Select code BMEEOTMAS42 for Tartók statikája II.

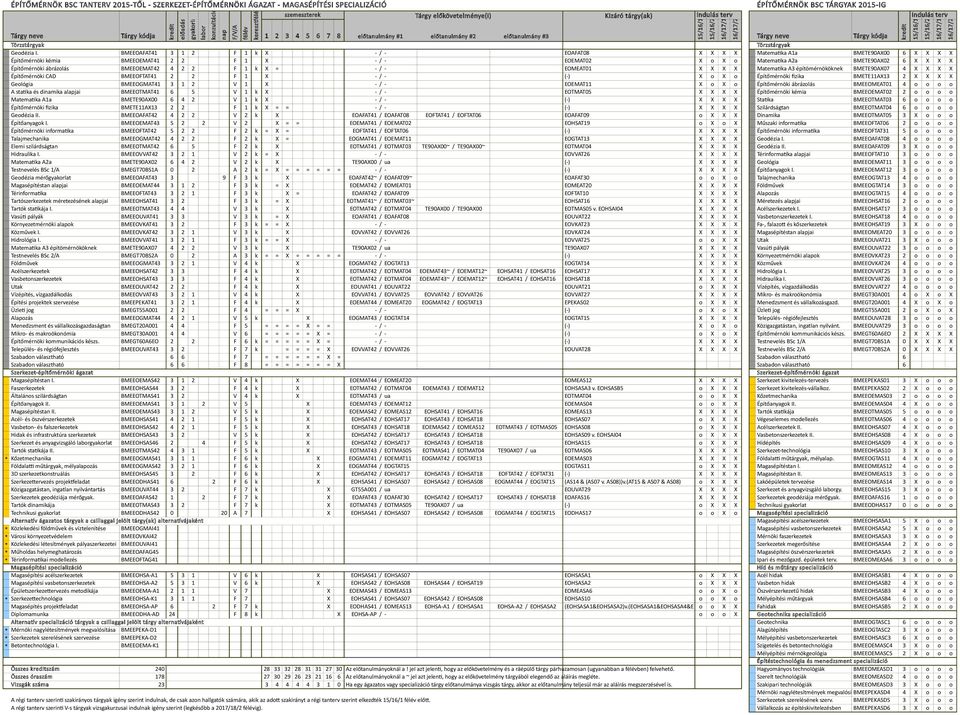pyautogui.click(x=140, y=451)
